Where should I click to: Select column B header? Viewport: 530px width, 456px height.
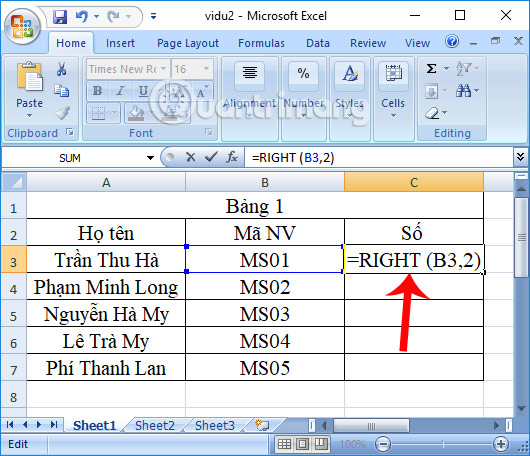265,182
